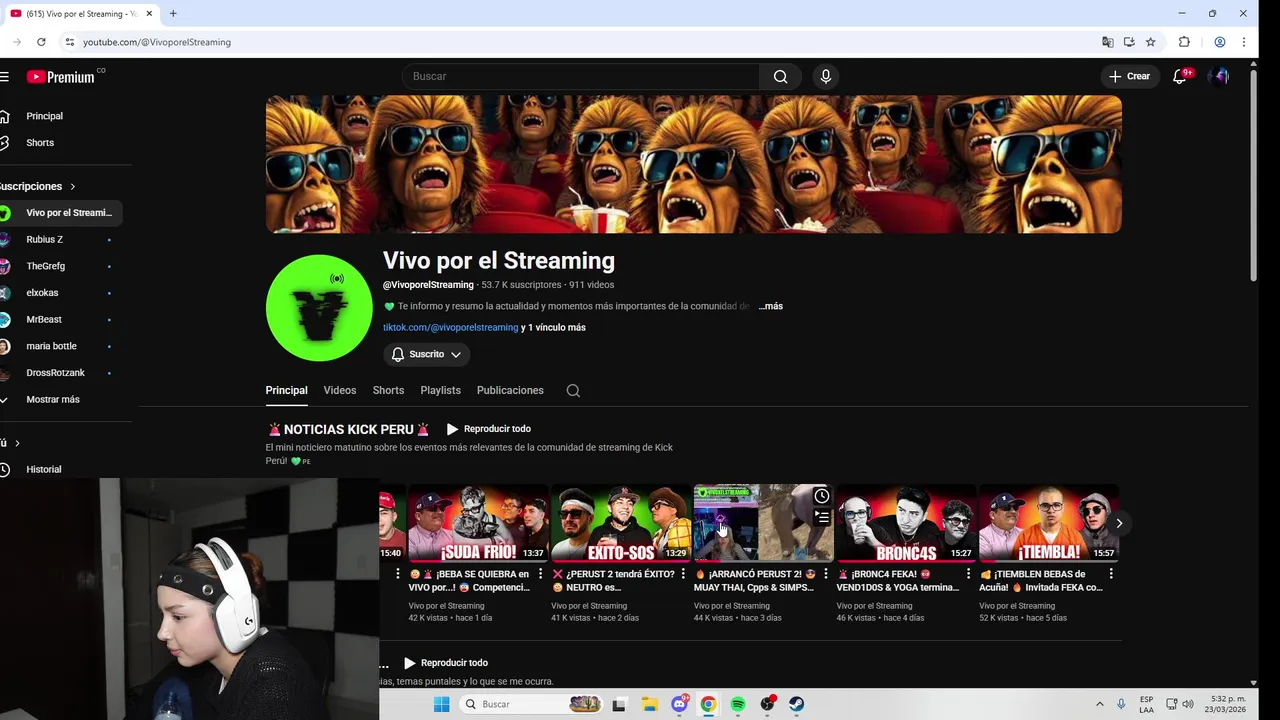
Task: Open Chrome extensions puzzle icon
Action: [x=1185, y=42]
